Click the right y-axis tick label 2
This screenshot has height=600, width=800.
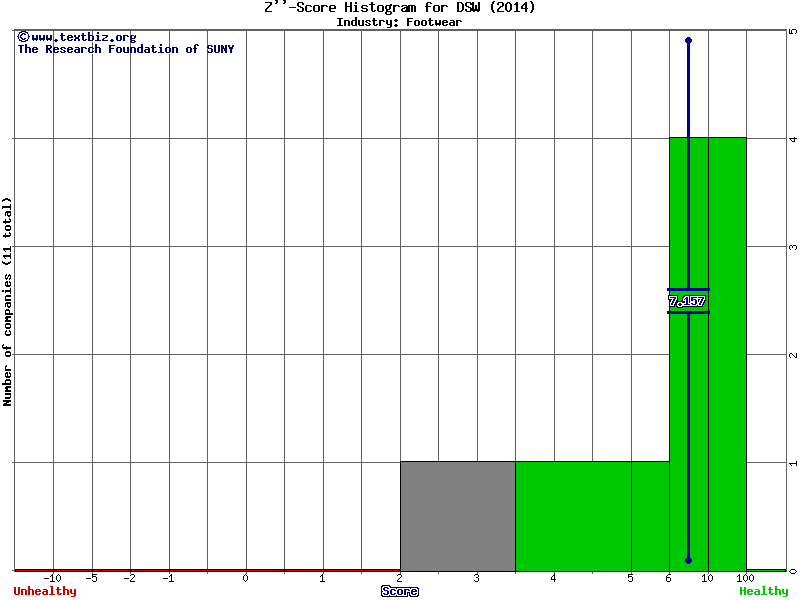click(793, 355)
